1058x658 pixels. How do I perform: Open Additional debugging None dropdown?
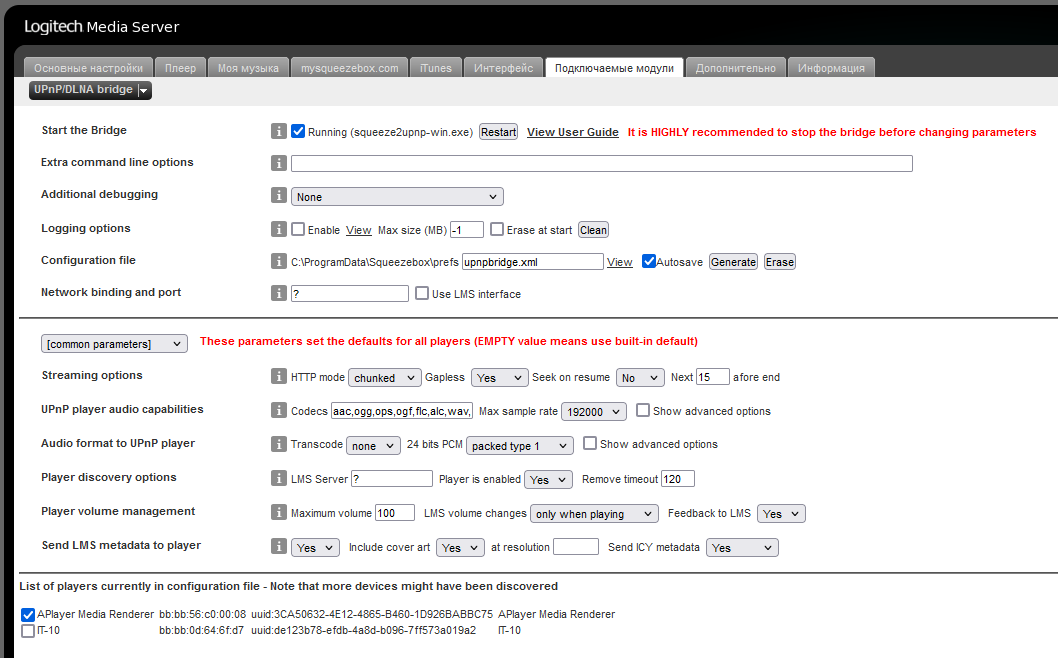397,197
